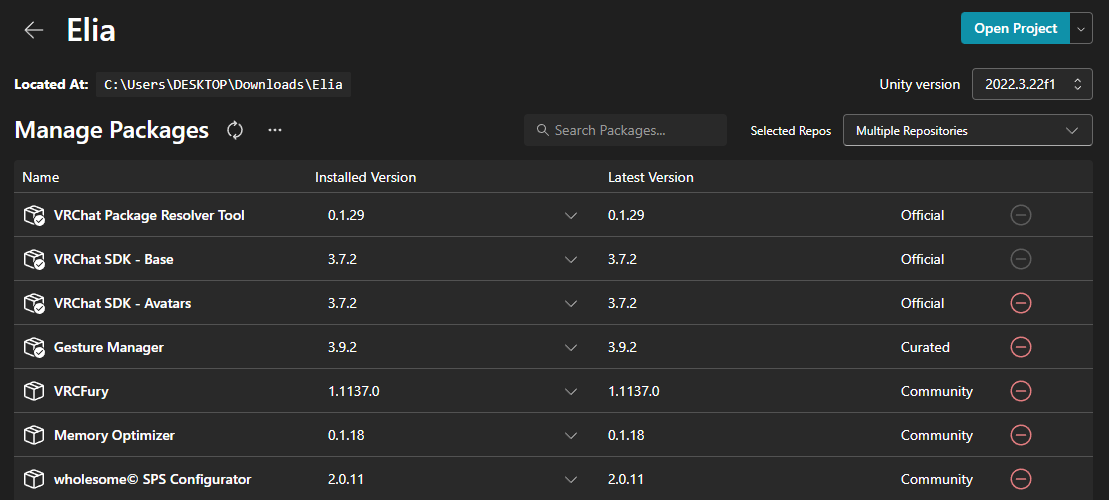Image resolution: width=1110 pixels, height=500 pixels.
Task: Open the version dropdown for VRCFury
Action: pos(571,391)
